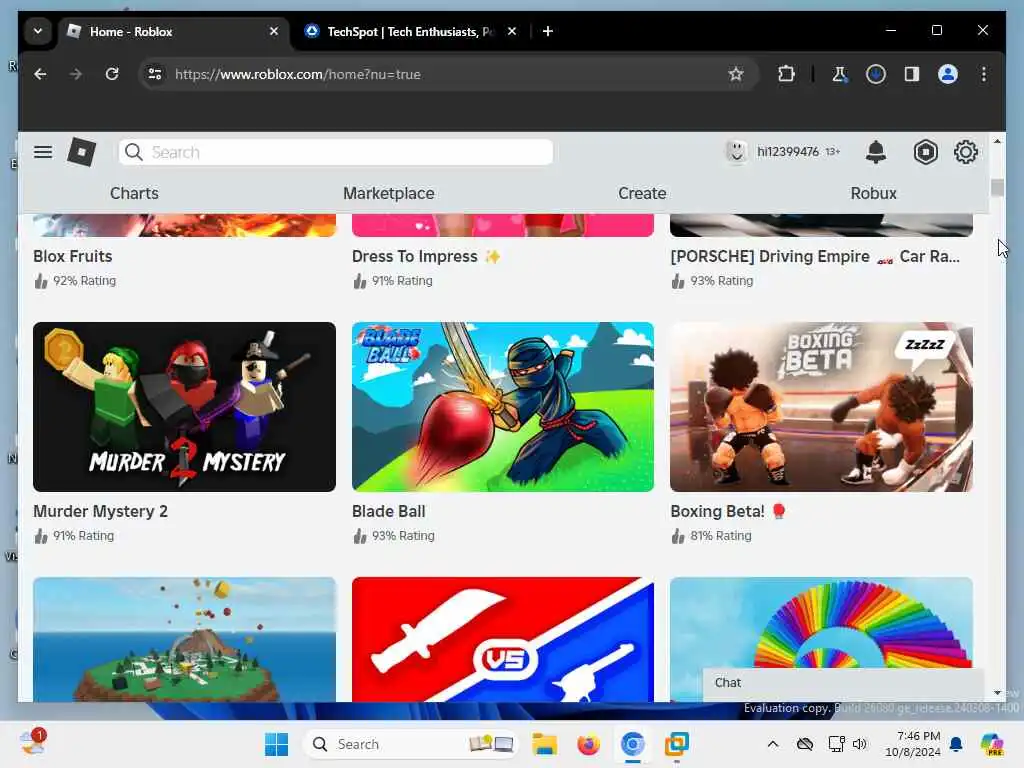
Task: Go back in browser history
Action: click(x=40, y=74)
